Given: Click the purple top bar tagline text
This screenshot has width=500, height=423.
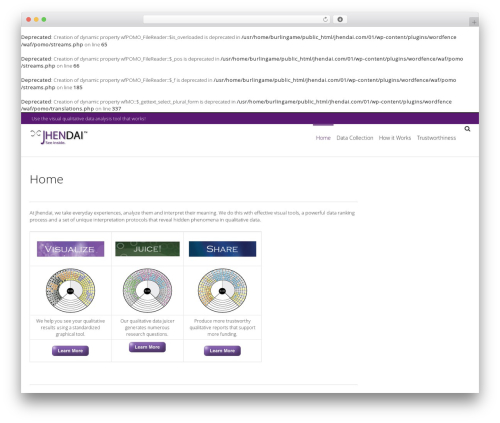Looking at the screenshot, I should tap(89, 119).
